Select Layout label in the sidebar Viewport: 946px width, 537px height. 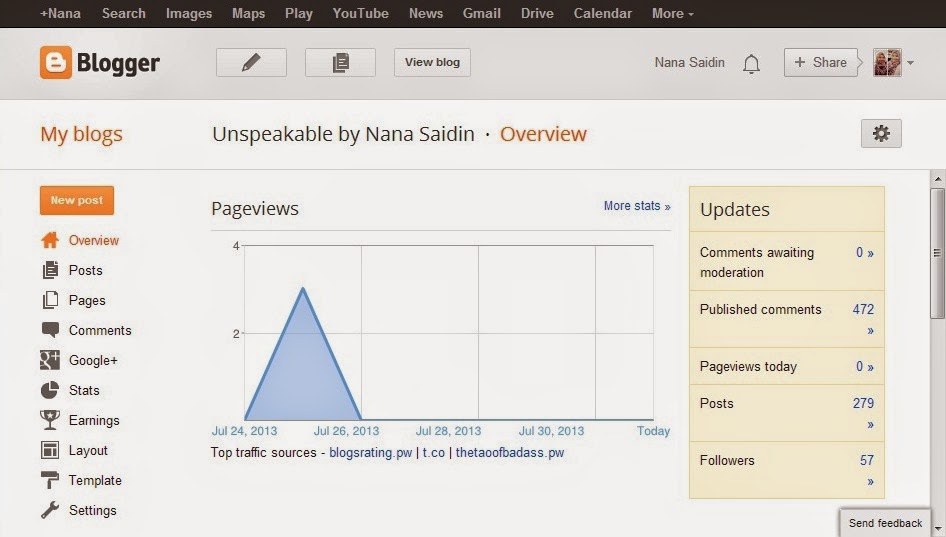pyautogui.click(x=88, y=451)
